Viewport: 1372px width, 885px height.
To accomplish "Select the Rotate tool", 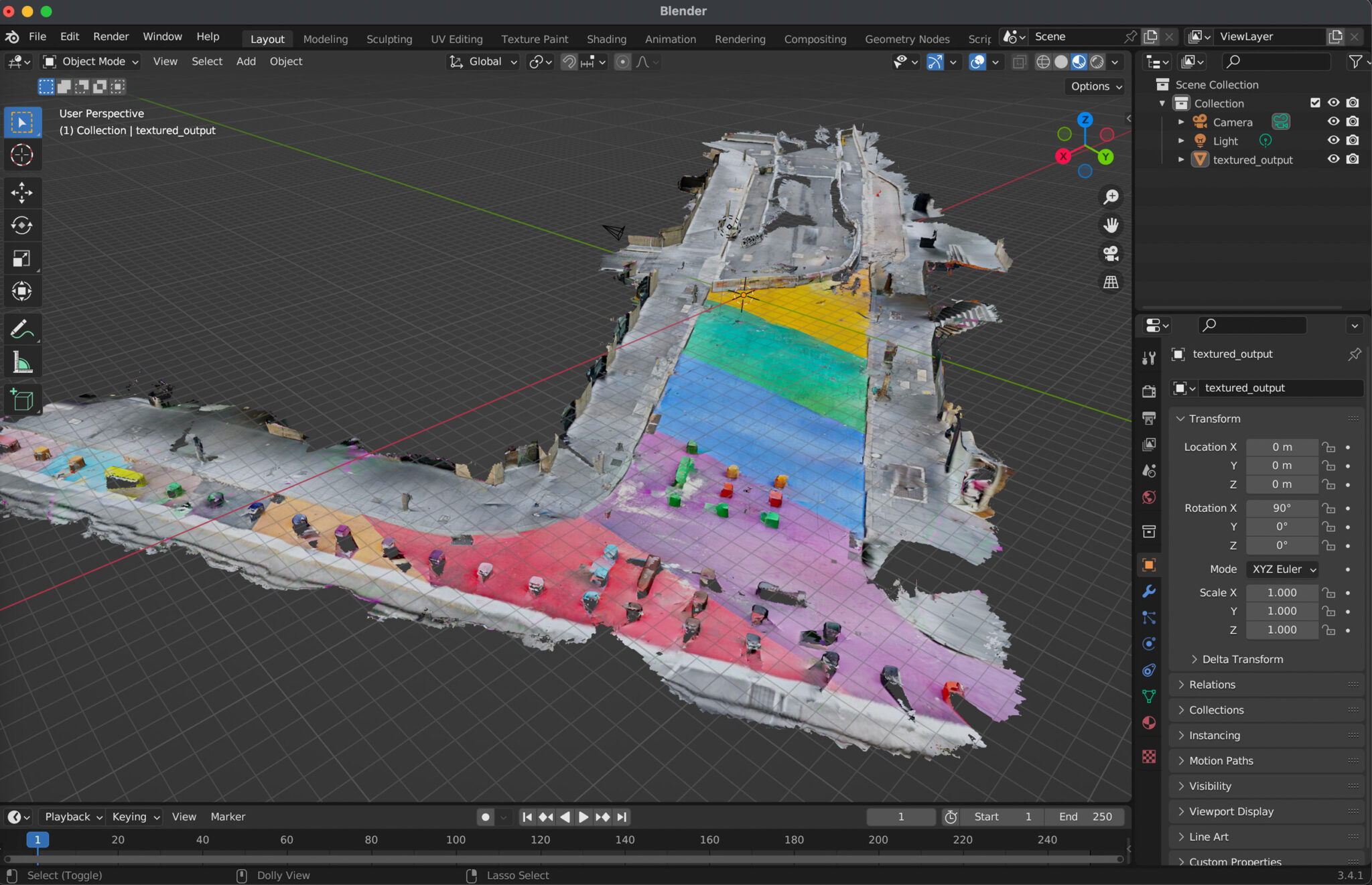I will pyautogui.click(x=21, y=226).
